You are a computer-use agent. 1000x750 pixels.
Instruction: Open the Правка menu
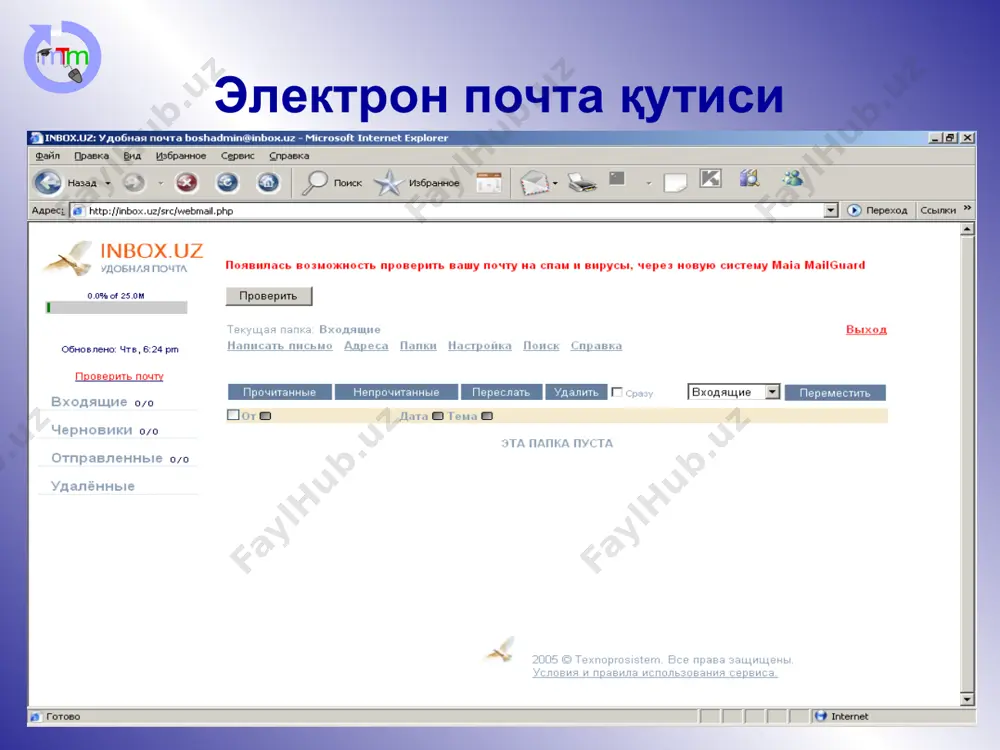click(91, 156)
